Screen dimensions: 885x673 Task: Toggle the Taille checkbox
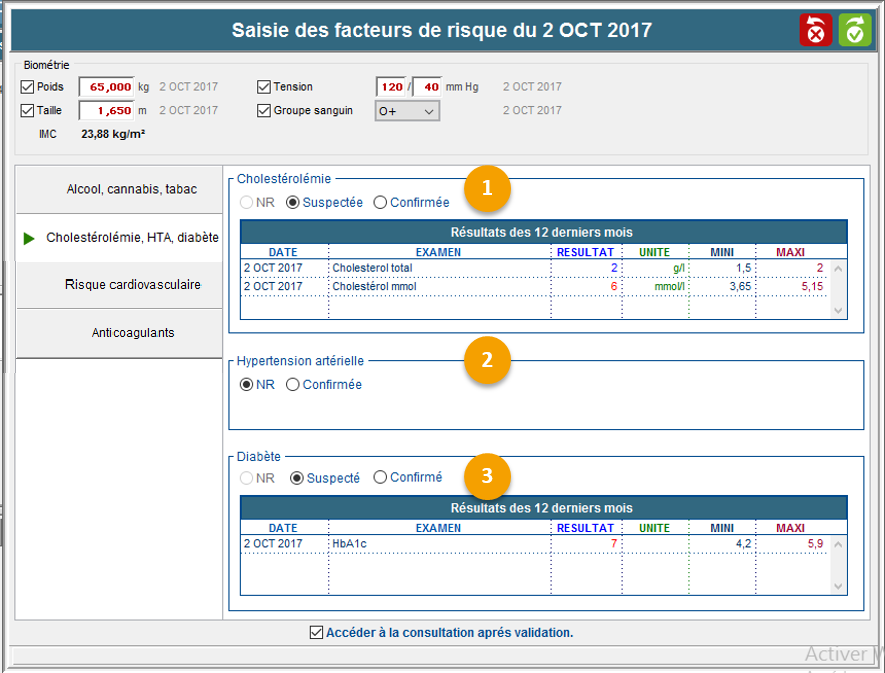[x=27, y=111]
